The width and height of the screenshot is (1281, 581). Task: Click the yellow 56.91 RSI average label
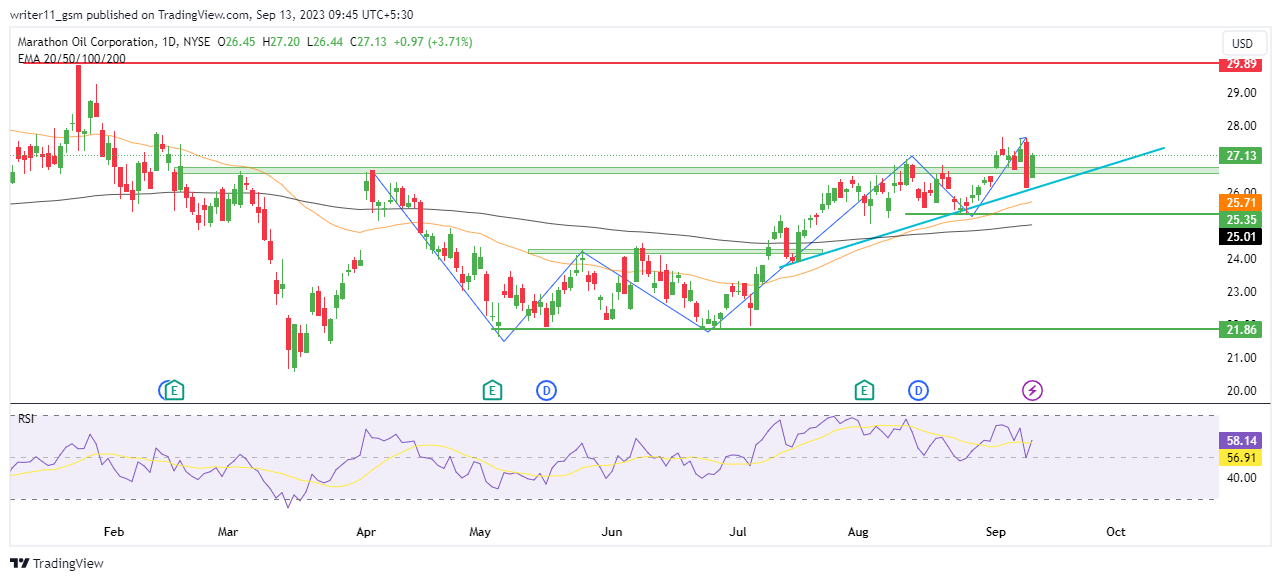pyautogui.click(x=1241, y=457)
